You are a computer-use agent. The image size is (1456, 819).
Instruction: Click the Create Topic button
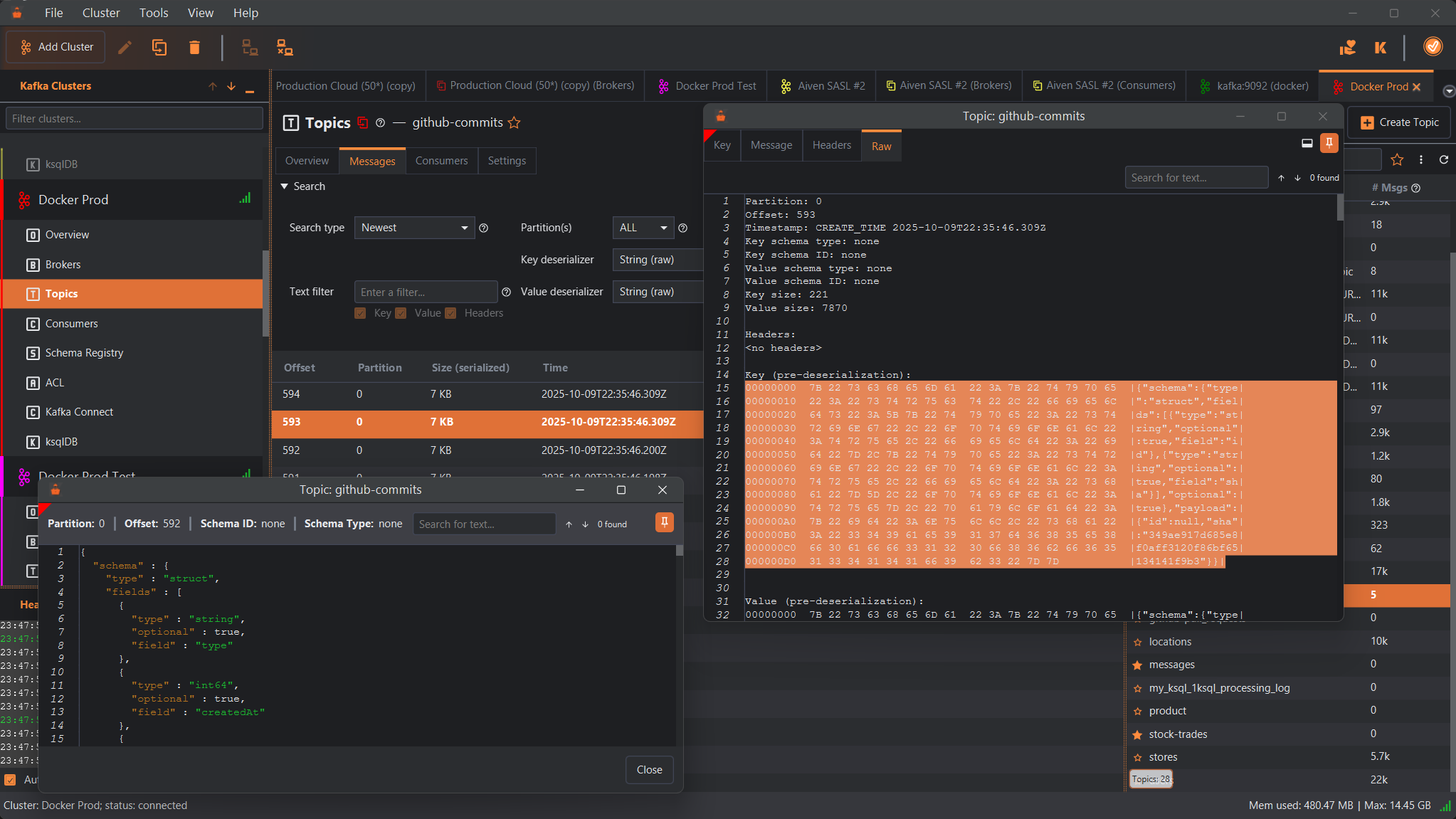1400,122
